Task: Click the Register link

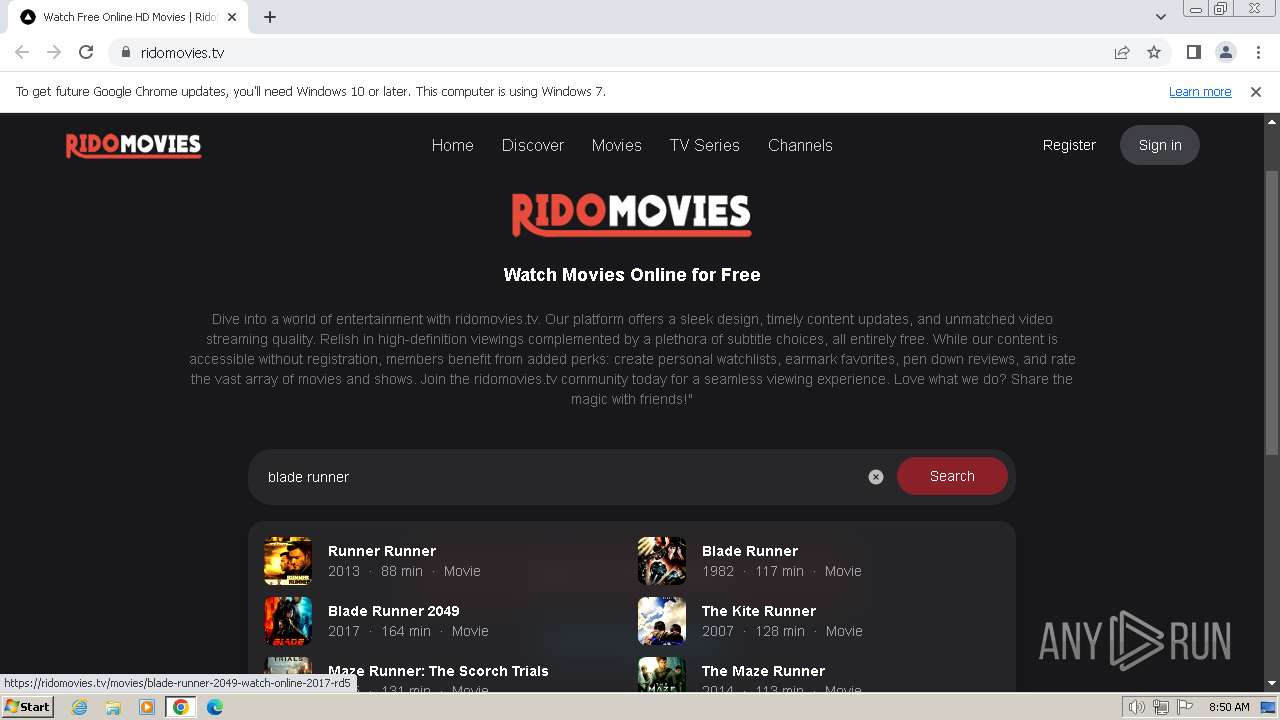Action: (1069, 145)
